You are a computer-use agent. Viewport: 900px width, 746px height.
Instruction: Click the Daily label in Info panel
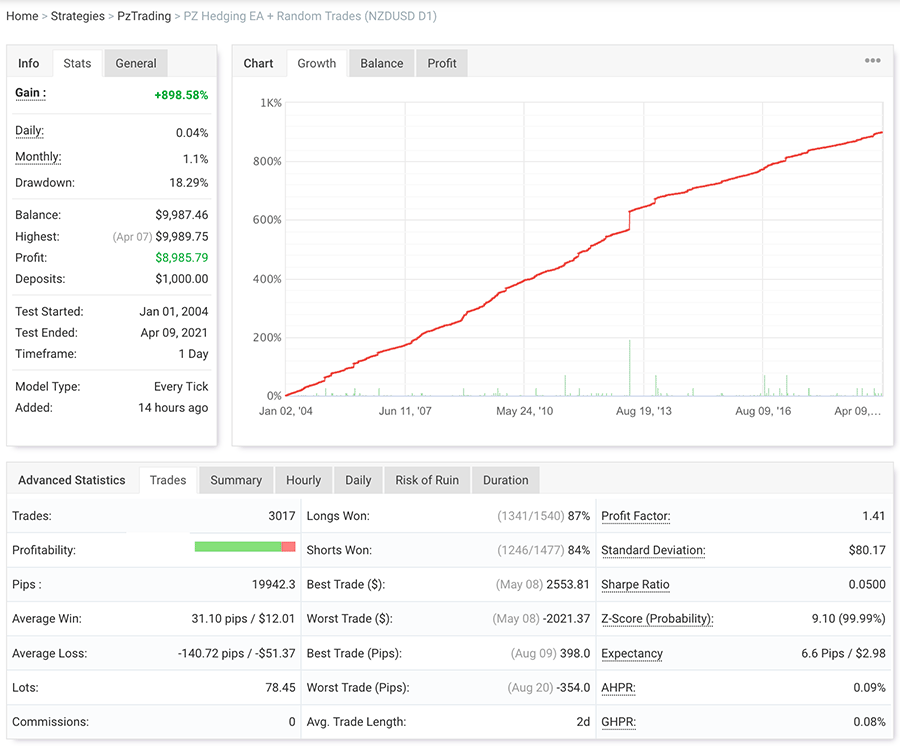(29, 131)
